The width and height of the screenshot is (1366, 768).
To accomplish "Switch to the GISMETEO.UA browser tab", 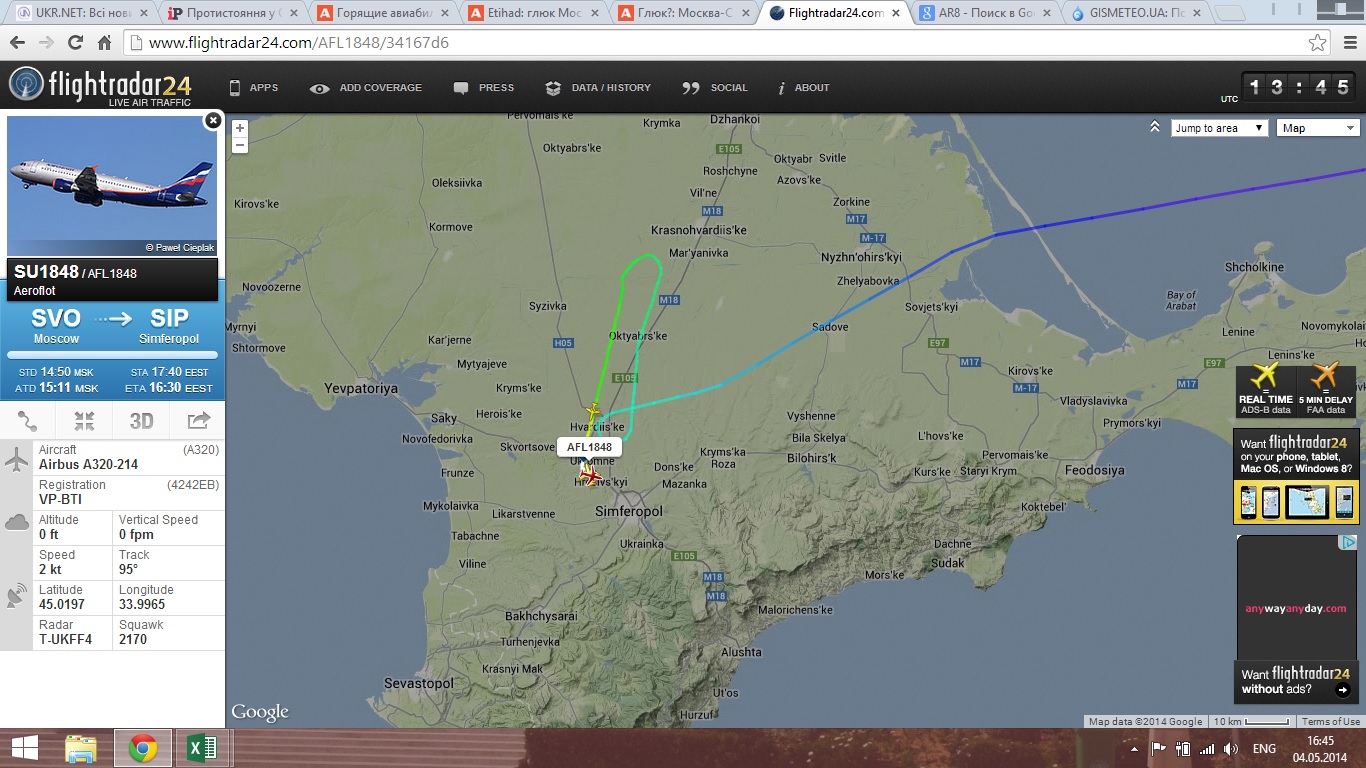I will [1138, 13].
